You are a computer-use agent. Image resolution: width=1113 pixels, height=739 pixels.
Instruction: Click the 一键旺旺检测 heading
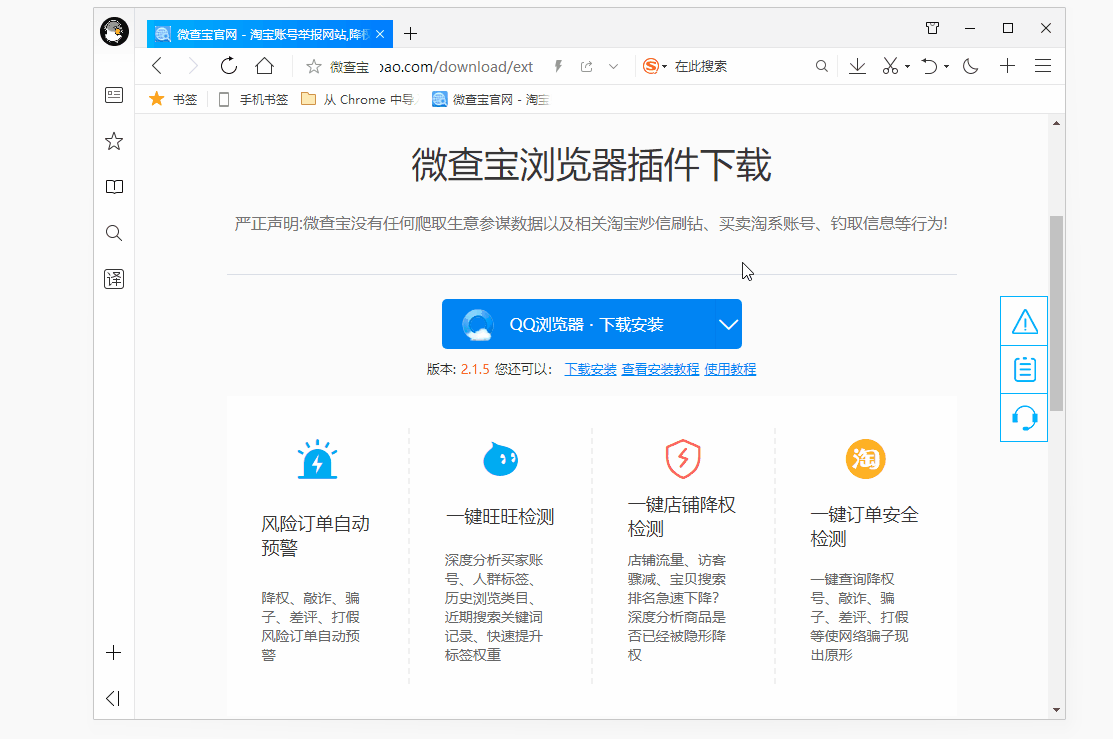(x=500, y=517)
